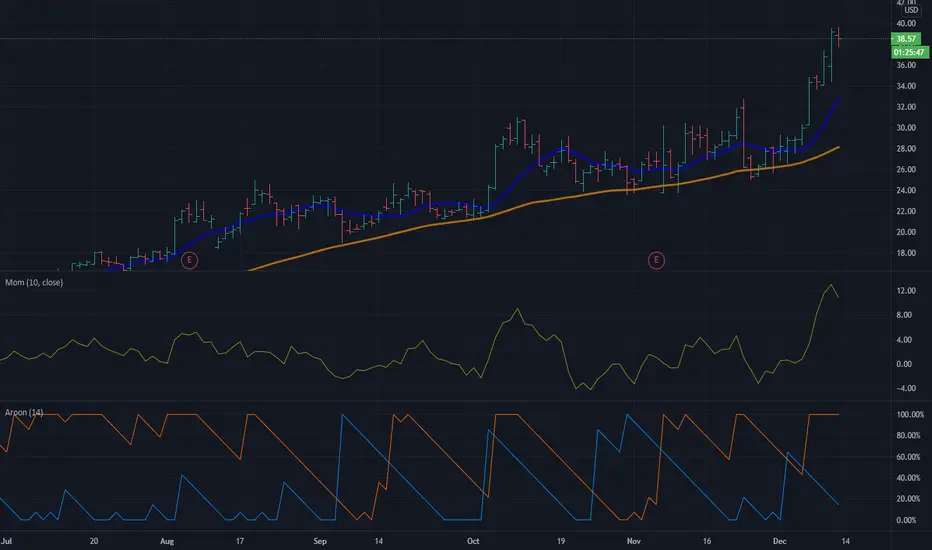Screen dimensions: 932x550
Task: Click the 32.00 price scale label
Action: (x=906, y=107)
